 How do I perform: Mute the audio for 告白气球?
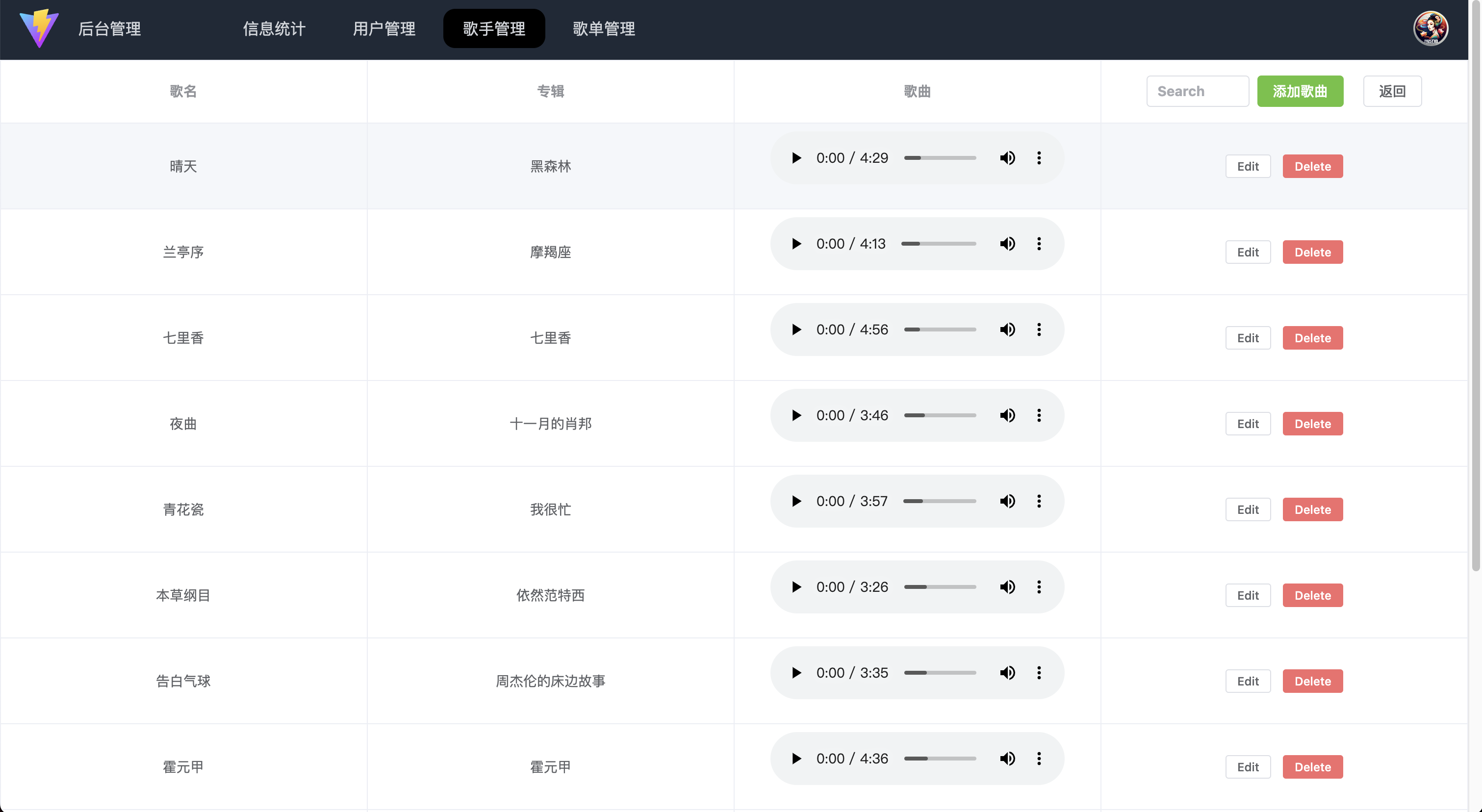[x=1008, y=672]
